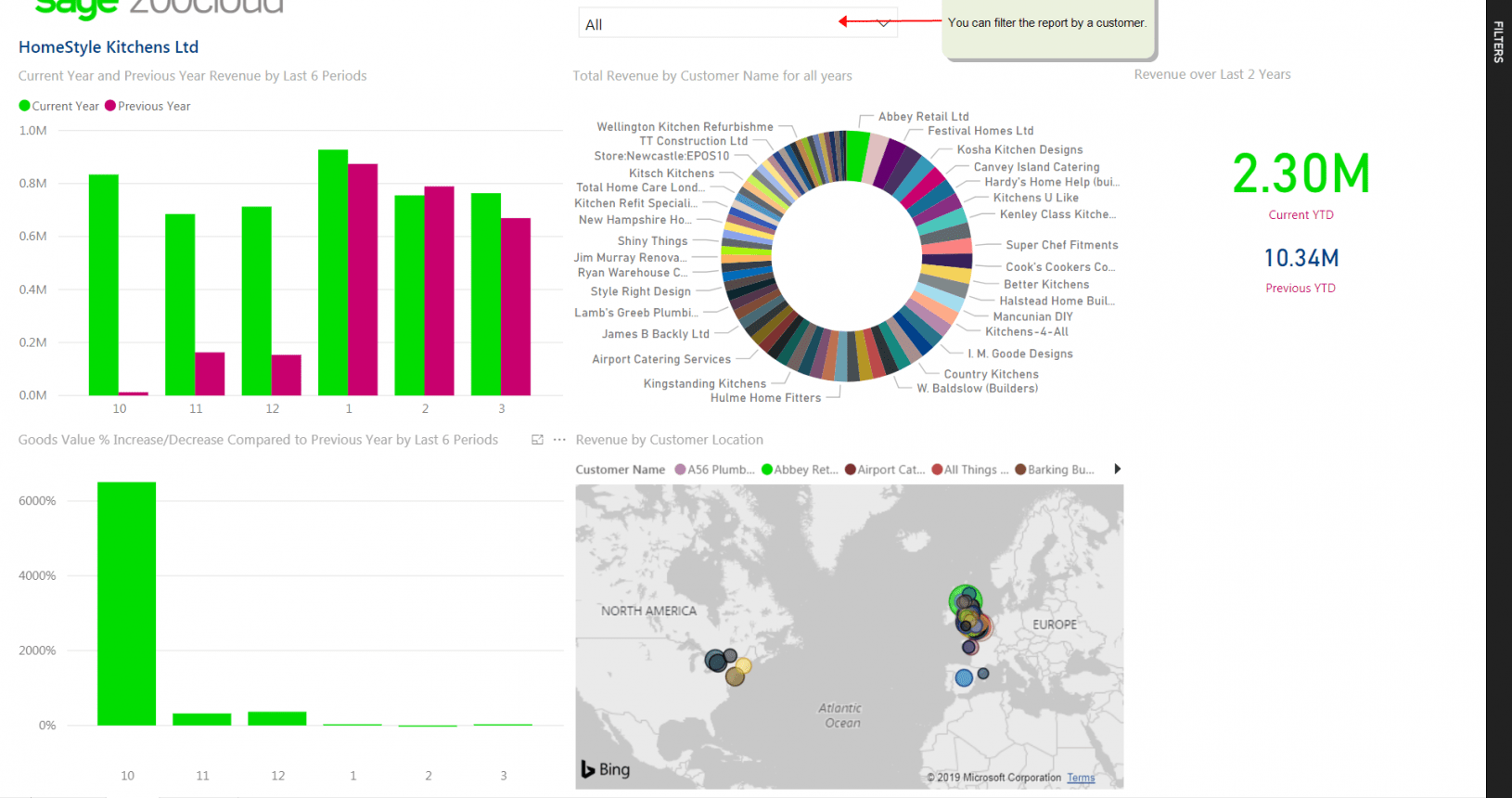The image size is (1512, 798).
Task: Select the tan bubble on US east coast
Action: [735, 676]
